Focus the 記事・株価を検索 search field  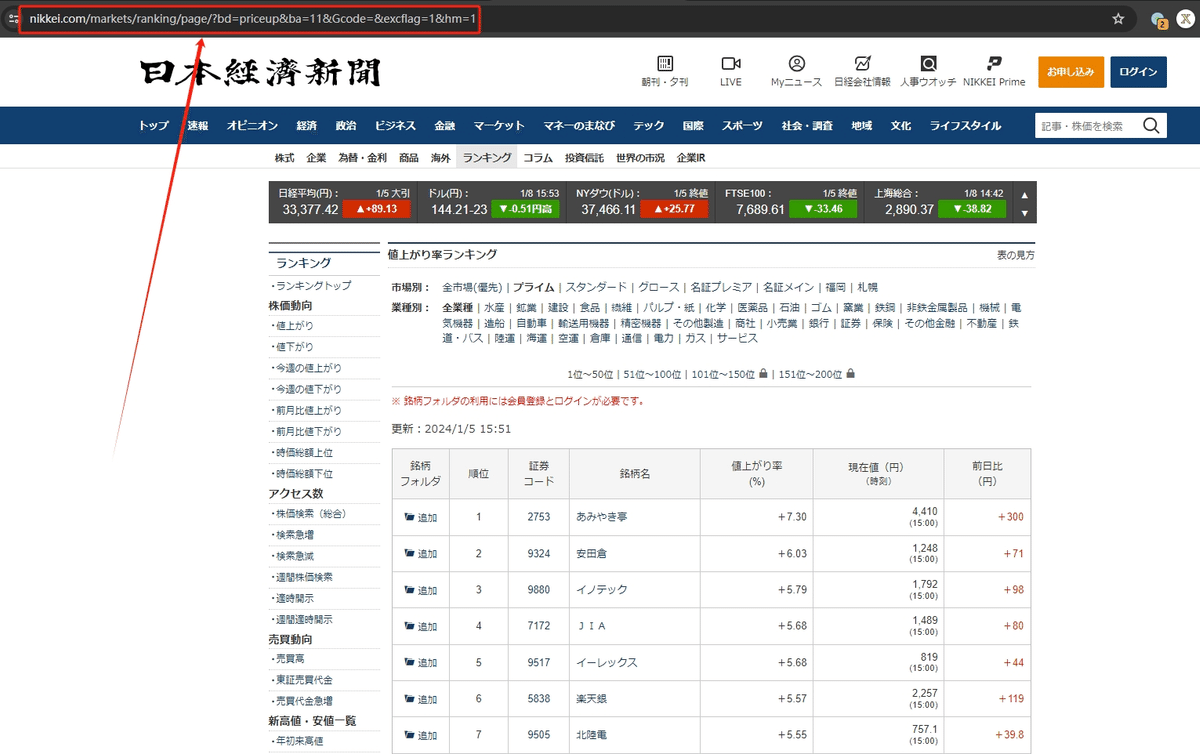(x=1088, y=125)
